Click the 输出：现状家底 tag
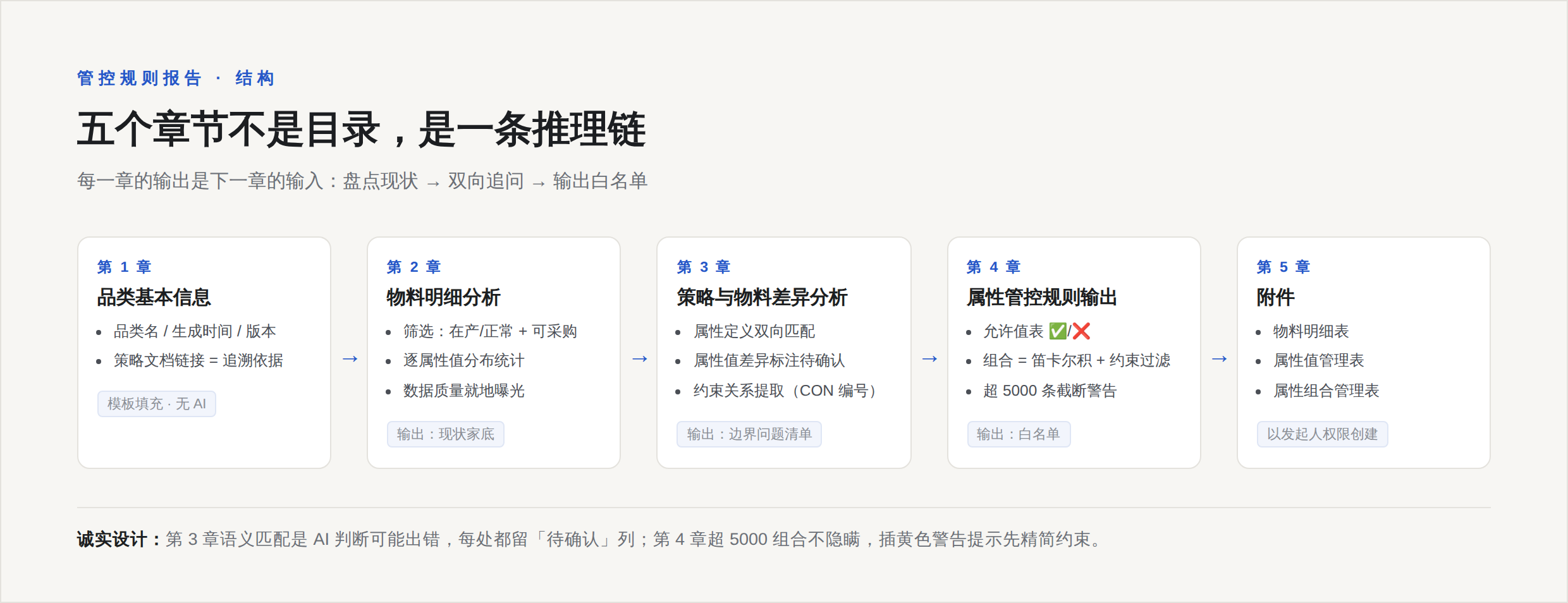The width and height of the screenshot is (1568, 603). [446, 434]
